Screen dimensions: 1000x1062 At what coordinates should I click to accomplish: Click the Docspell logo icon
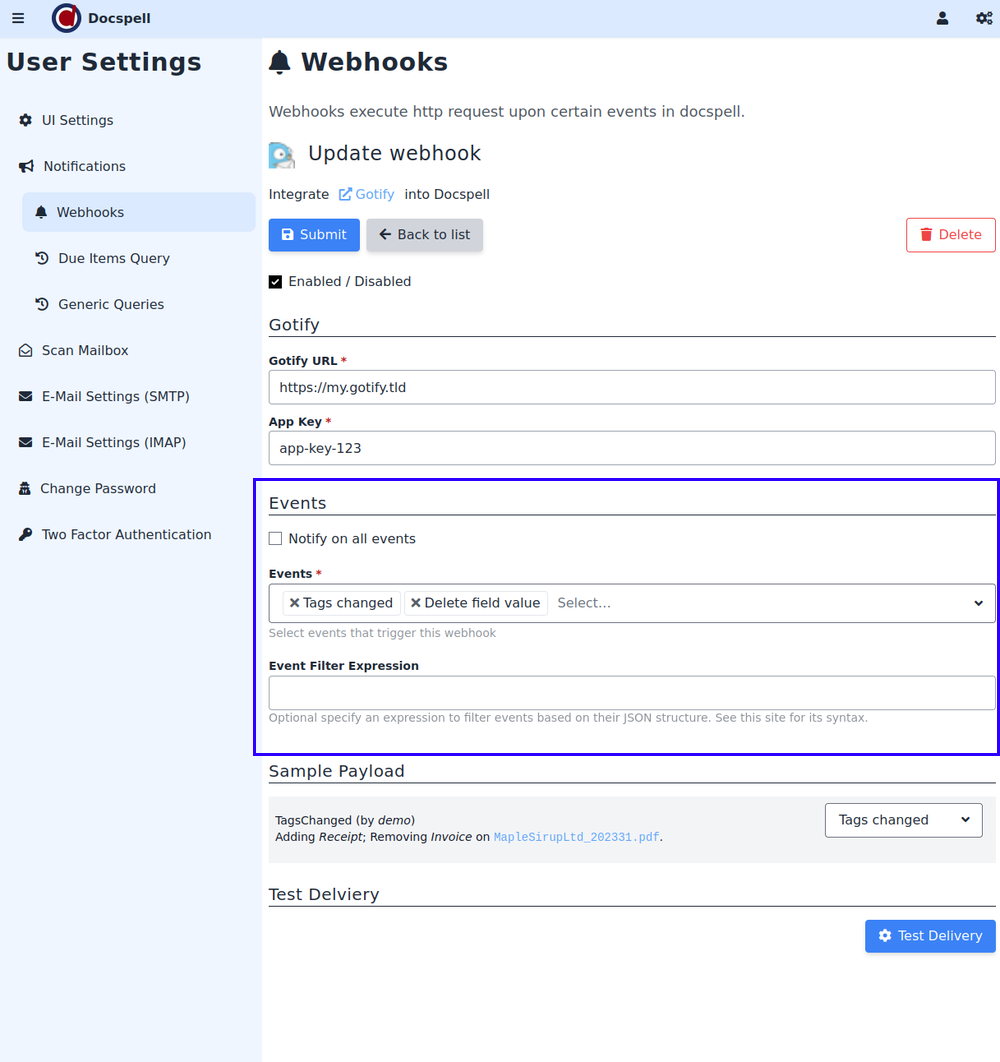tap(66, 18)
